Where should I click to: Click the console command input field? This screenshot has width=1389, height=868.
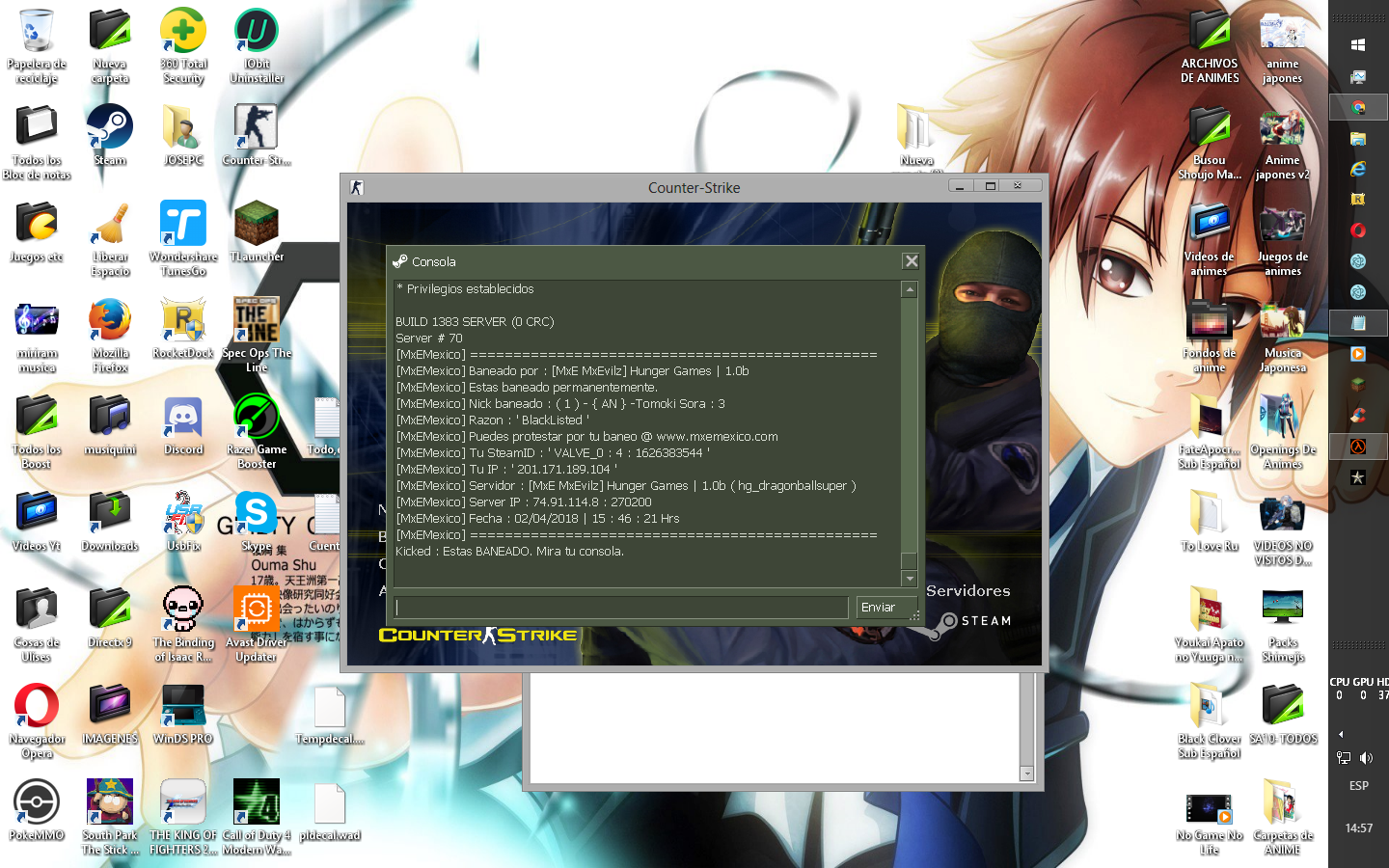(x=621, y=607)
